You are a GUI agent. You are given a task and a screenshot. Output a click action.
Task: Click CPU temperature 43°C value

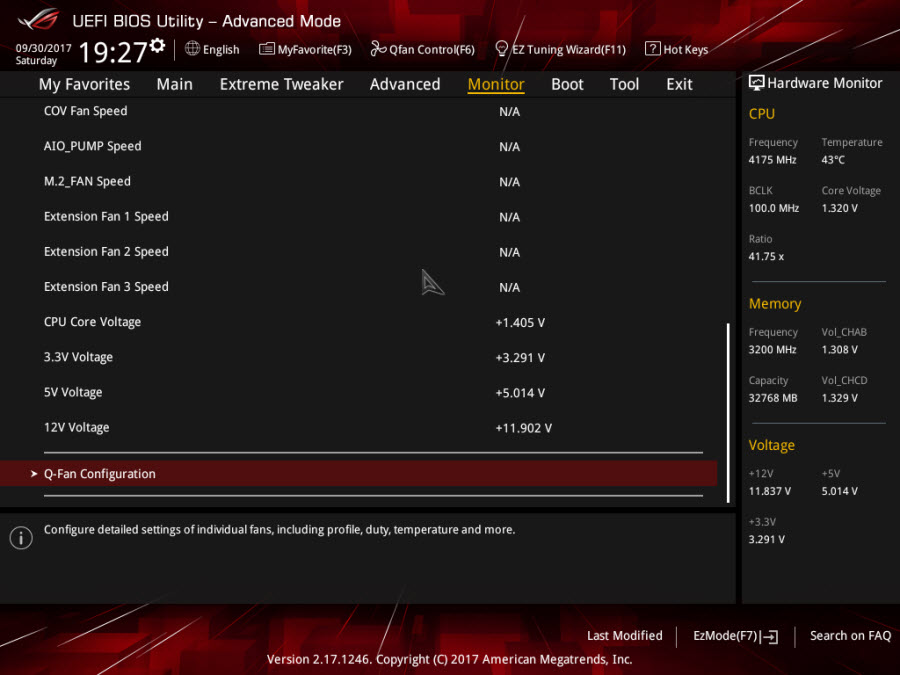pyautogui.click(x=833, y=160)
